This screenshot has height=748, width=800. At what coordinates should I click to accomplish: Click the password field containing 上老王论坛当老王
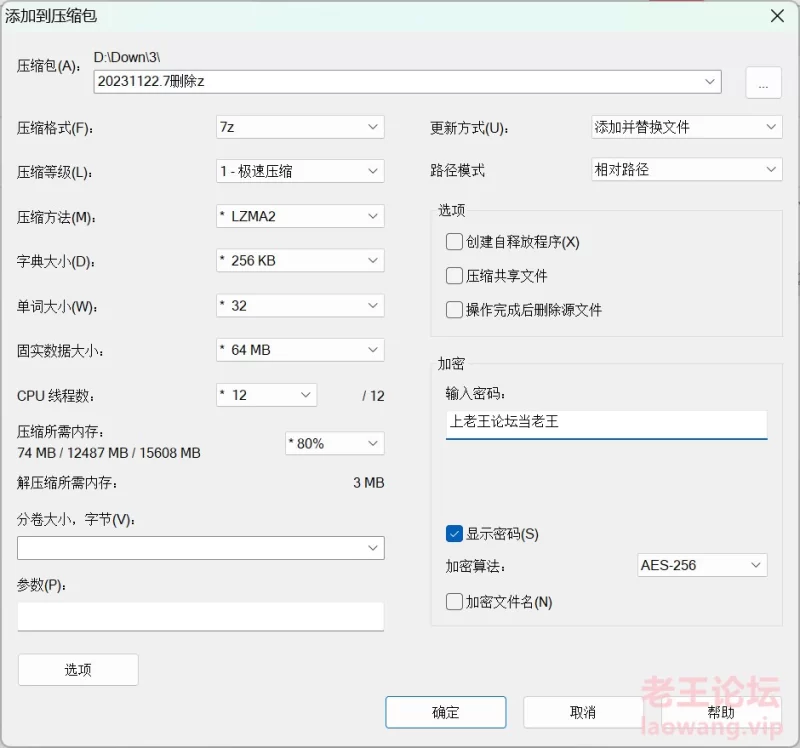tap(606, 423)
